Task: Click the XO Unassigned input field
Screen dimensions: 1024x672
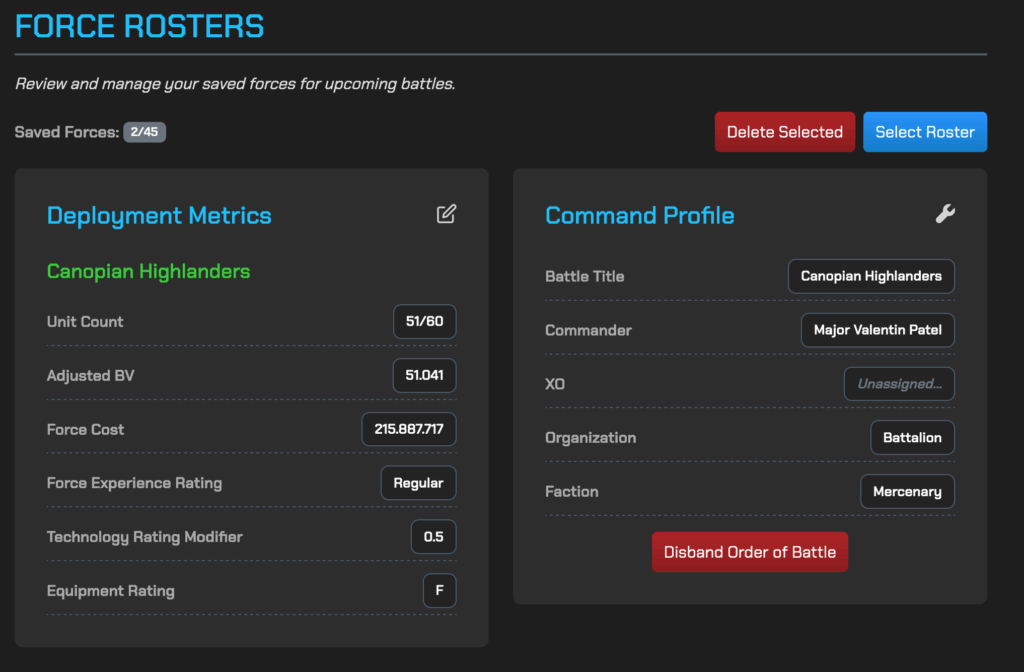Action: pos(899,384)
